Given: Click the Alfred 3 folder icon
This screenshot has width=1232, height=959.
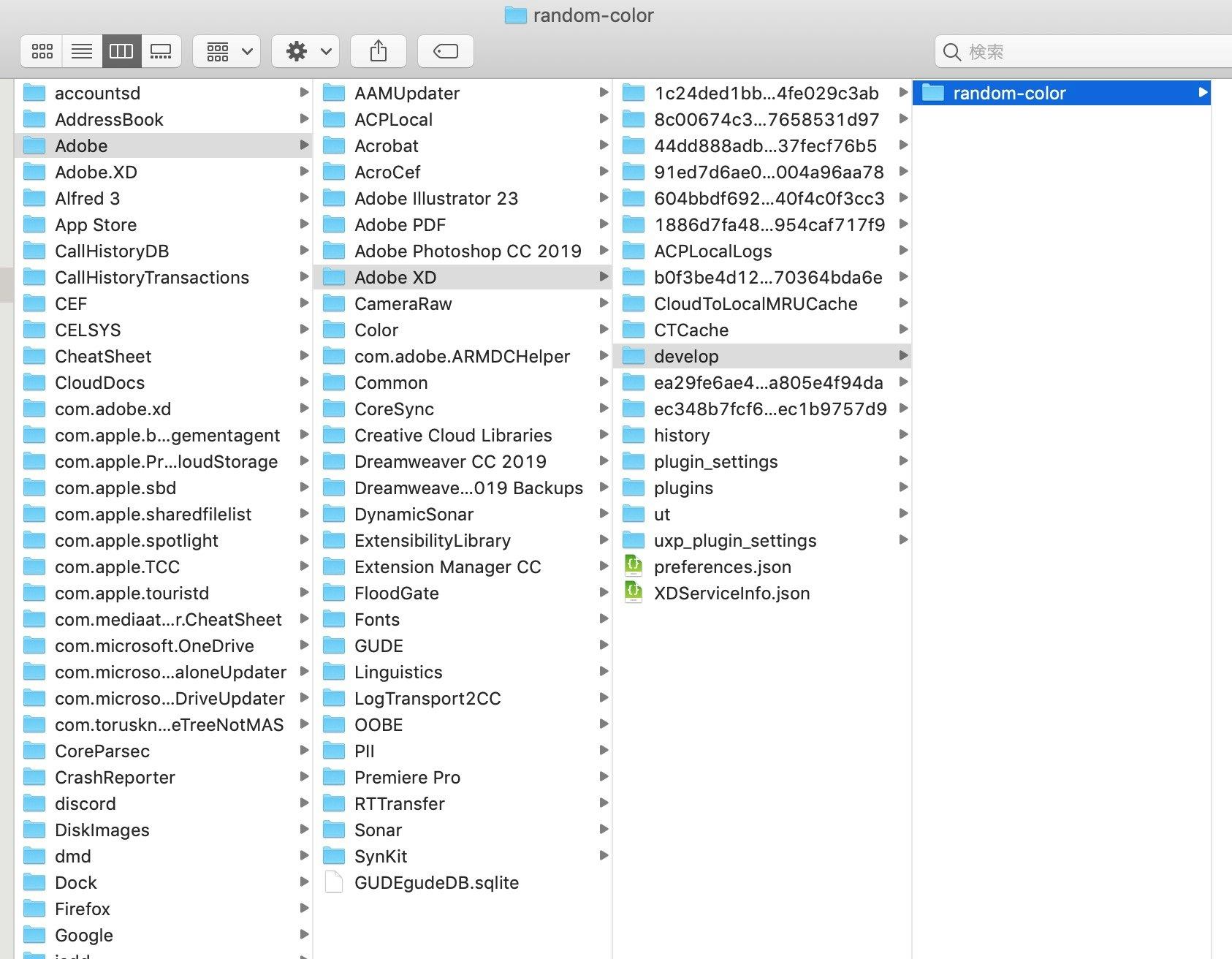Looking at the screenshot, I should point(34,198).
